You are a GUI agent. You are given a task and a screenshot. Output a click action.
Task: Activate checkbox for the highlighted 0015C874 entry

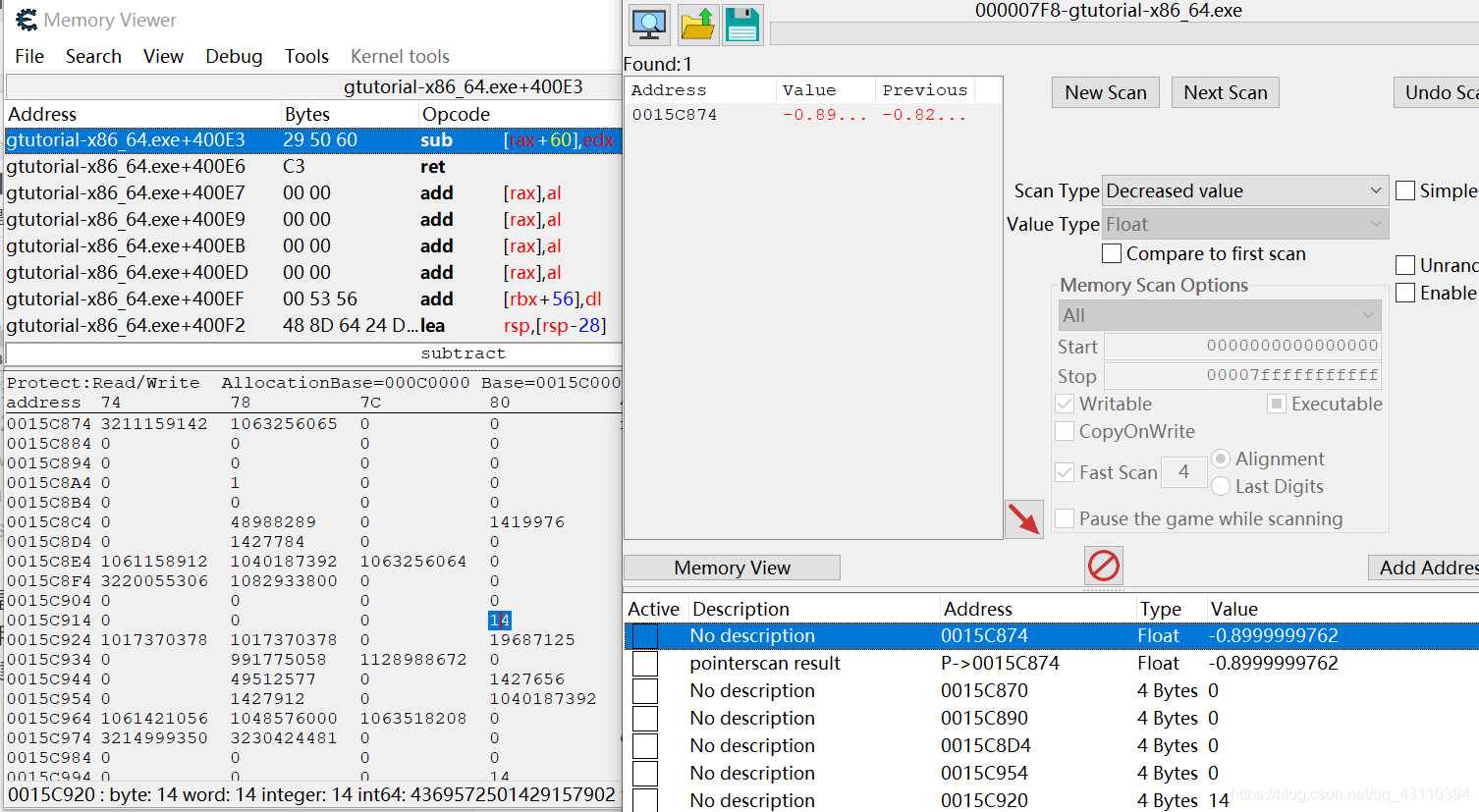tap(645, 636)
